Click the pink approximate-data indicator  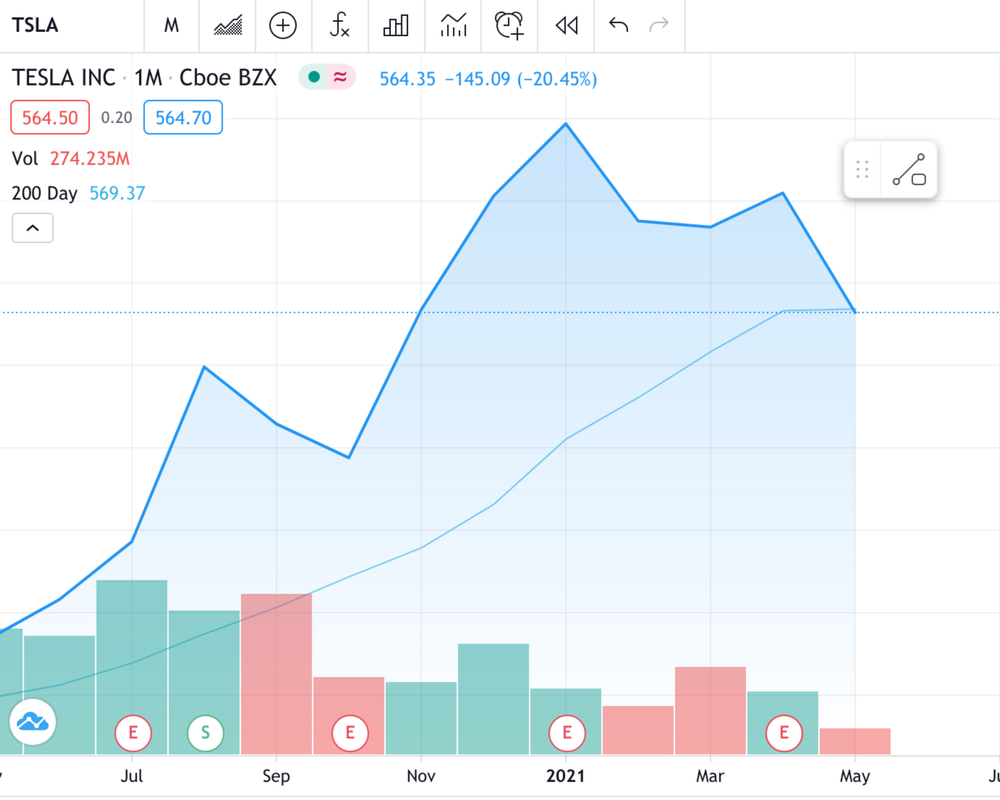click(341, 77)
